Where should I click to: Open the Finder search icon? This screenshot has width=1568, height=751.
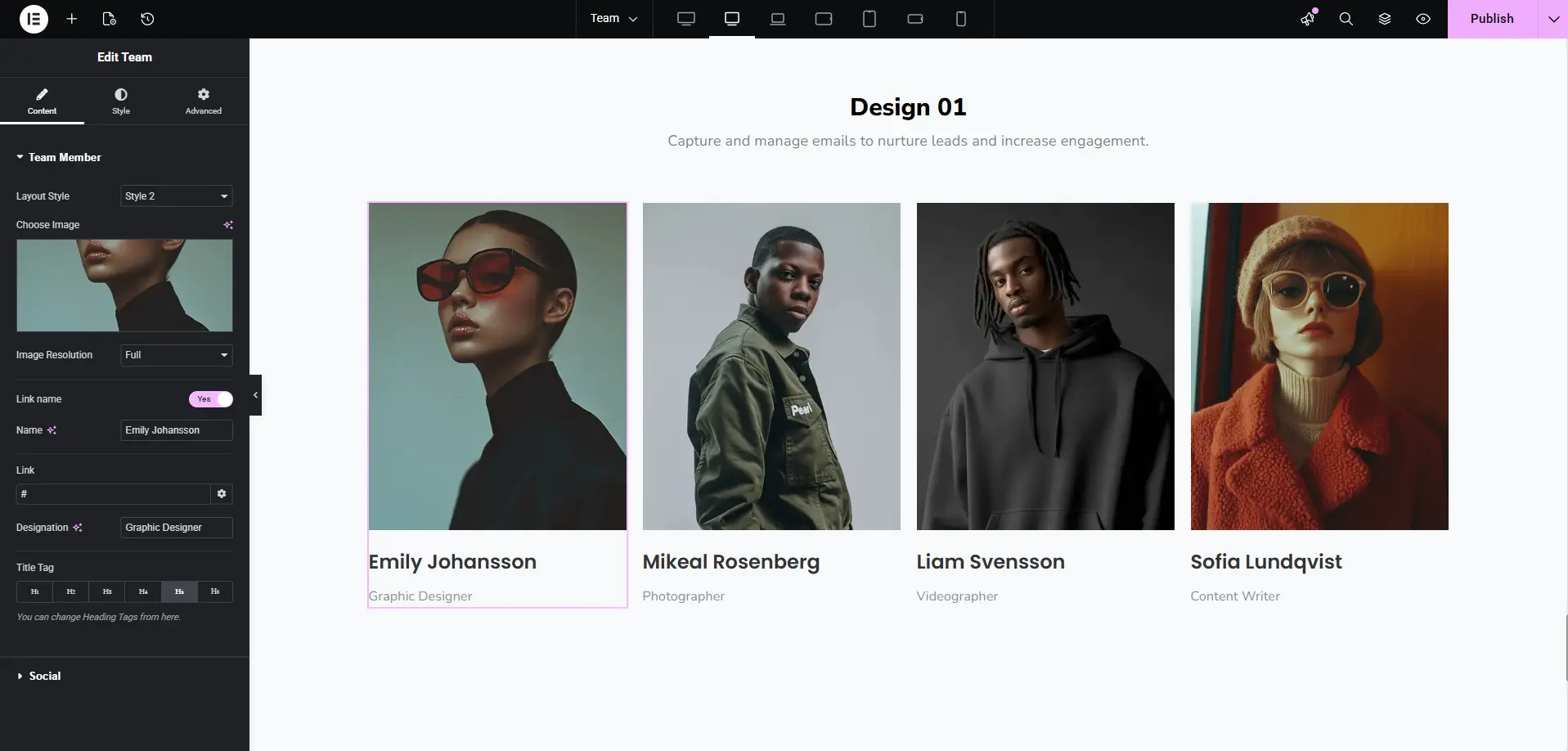[1346, 19]
